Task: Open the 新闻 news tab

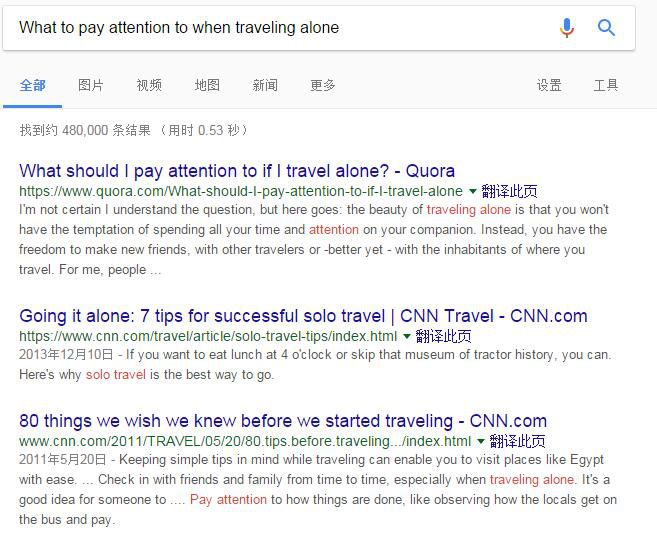Action: (265, 85)
